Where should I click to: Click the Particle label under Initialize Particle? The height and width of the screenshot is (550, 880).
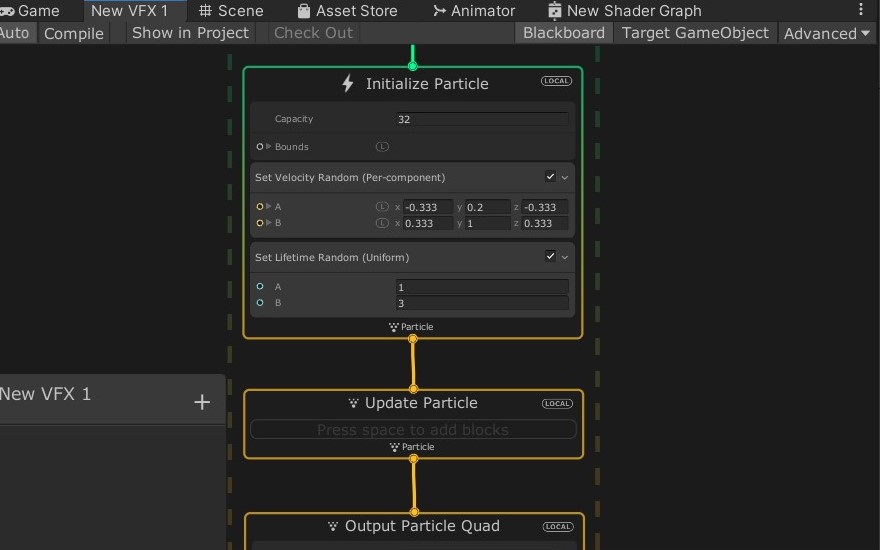coord(417,327)
